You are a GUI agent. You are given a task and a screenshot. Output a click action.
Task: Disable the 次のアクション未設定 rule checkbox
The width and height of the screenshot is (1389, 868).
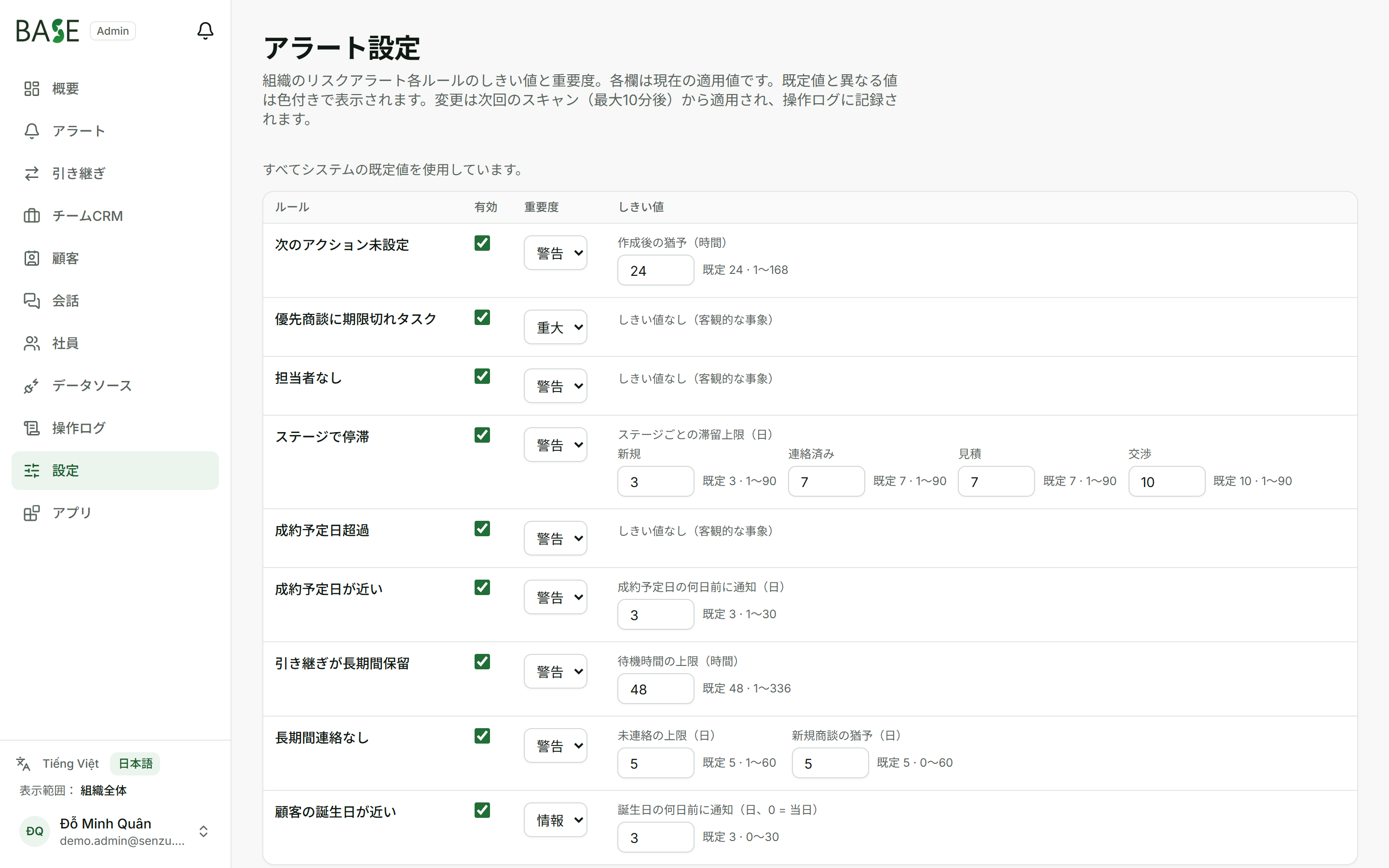(x=482, y=243)
